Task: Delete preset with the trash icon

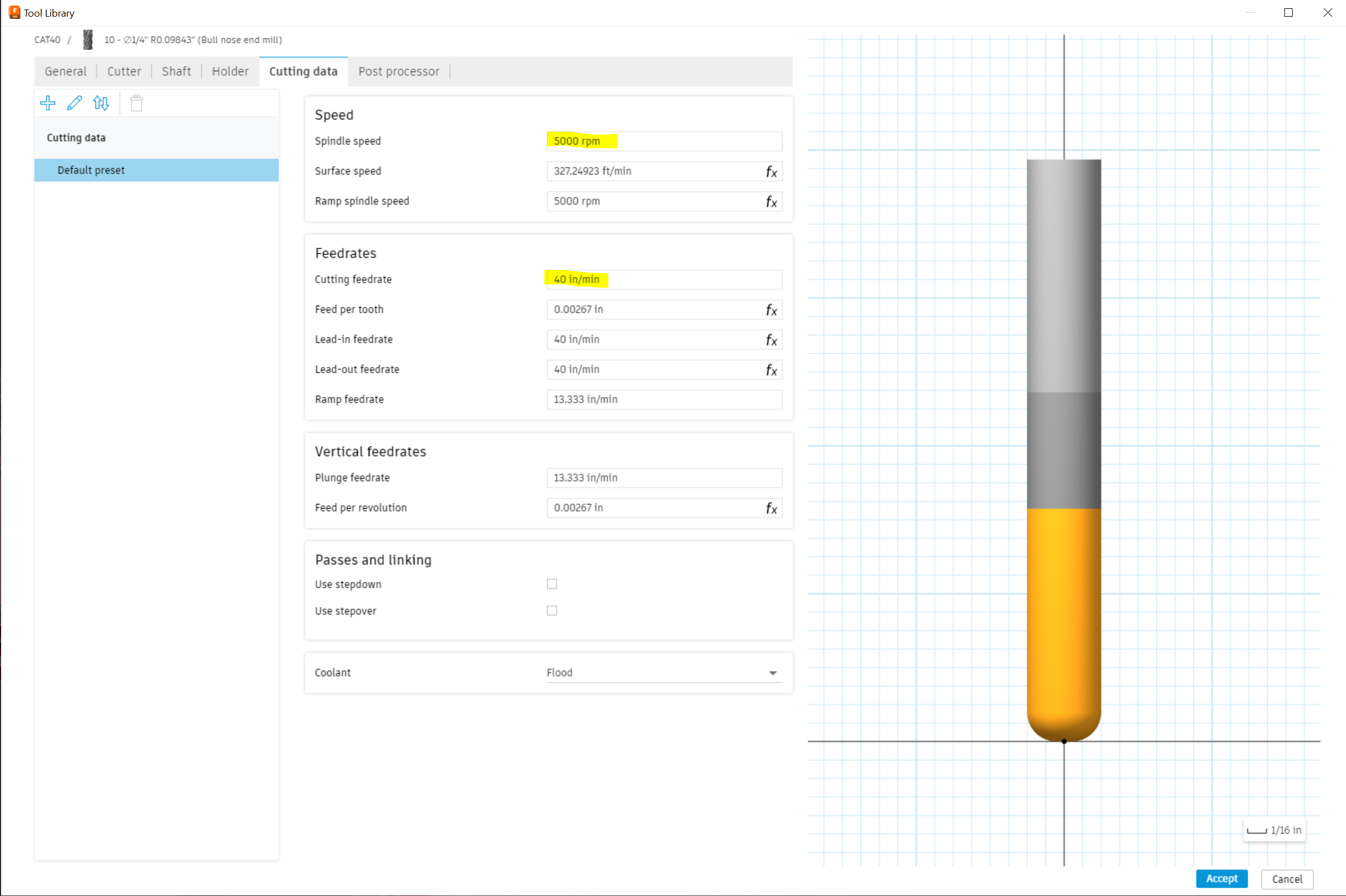Action: click(136, 103)
